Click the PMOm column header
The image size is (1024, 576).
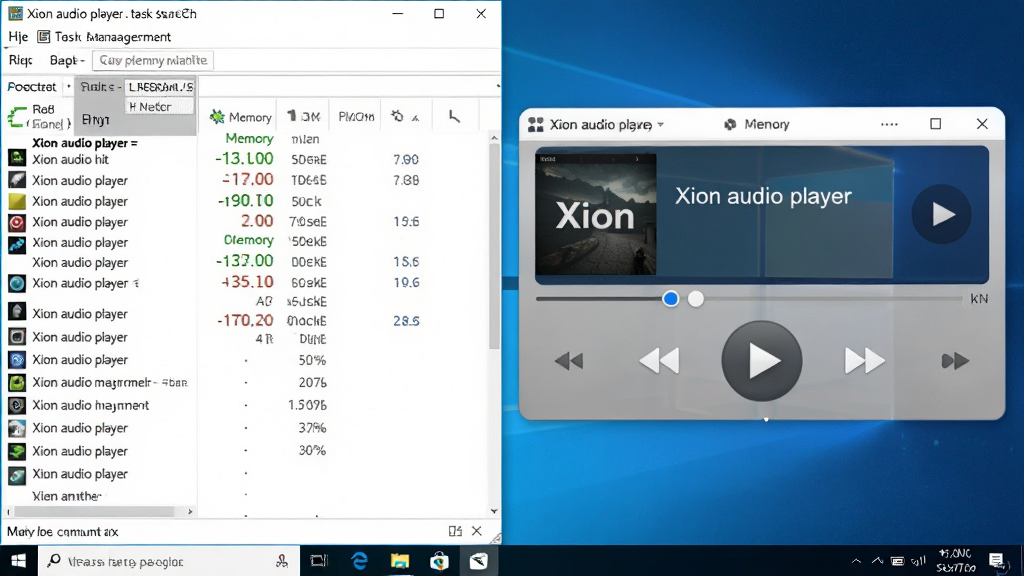coord(356,116)
